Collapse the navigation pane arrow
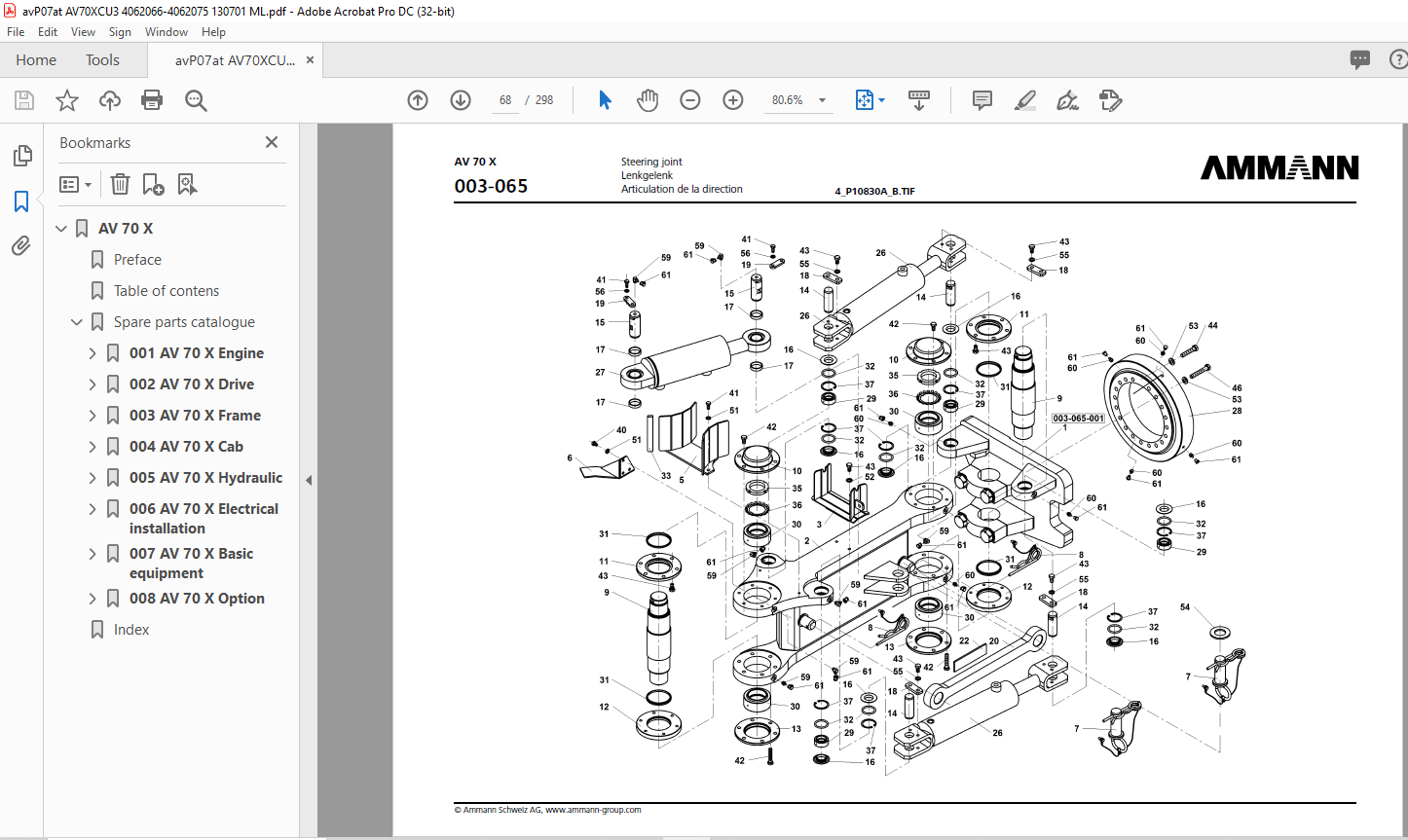This screenshot has width=1408, height=840. click(309, 480)
